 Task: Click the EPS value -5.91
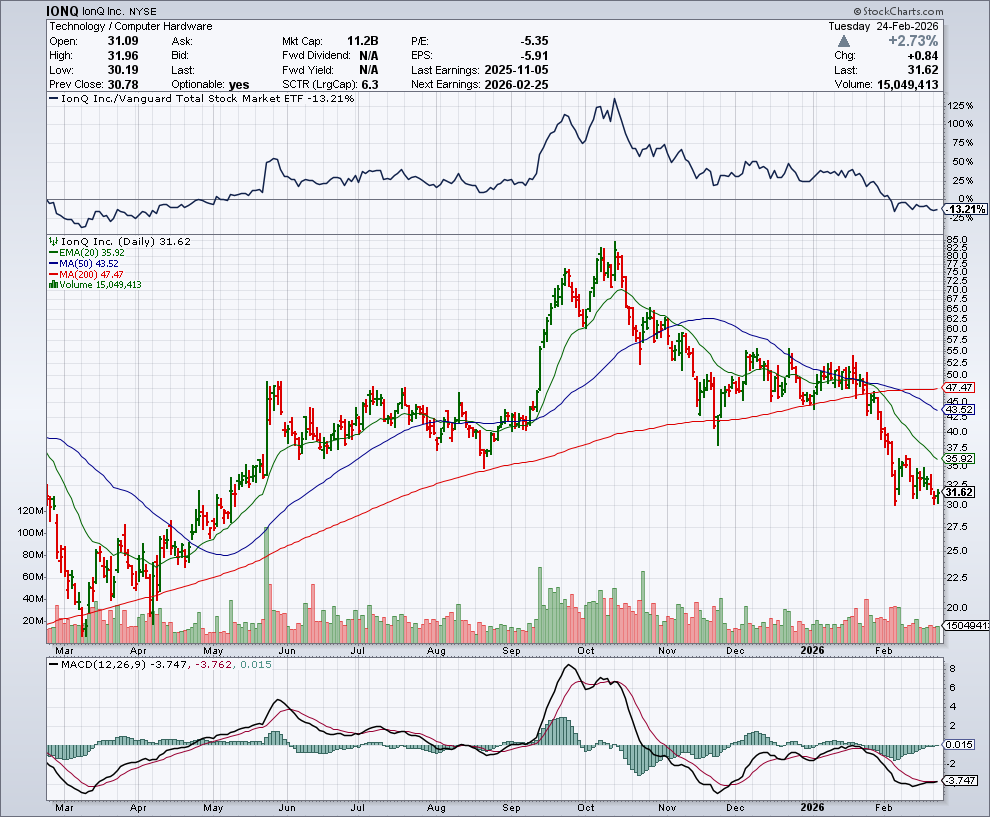[x=534, y=55]
